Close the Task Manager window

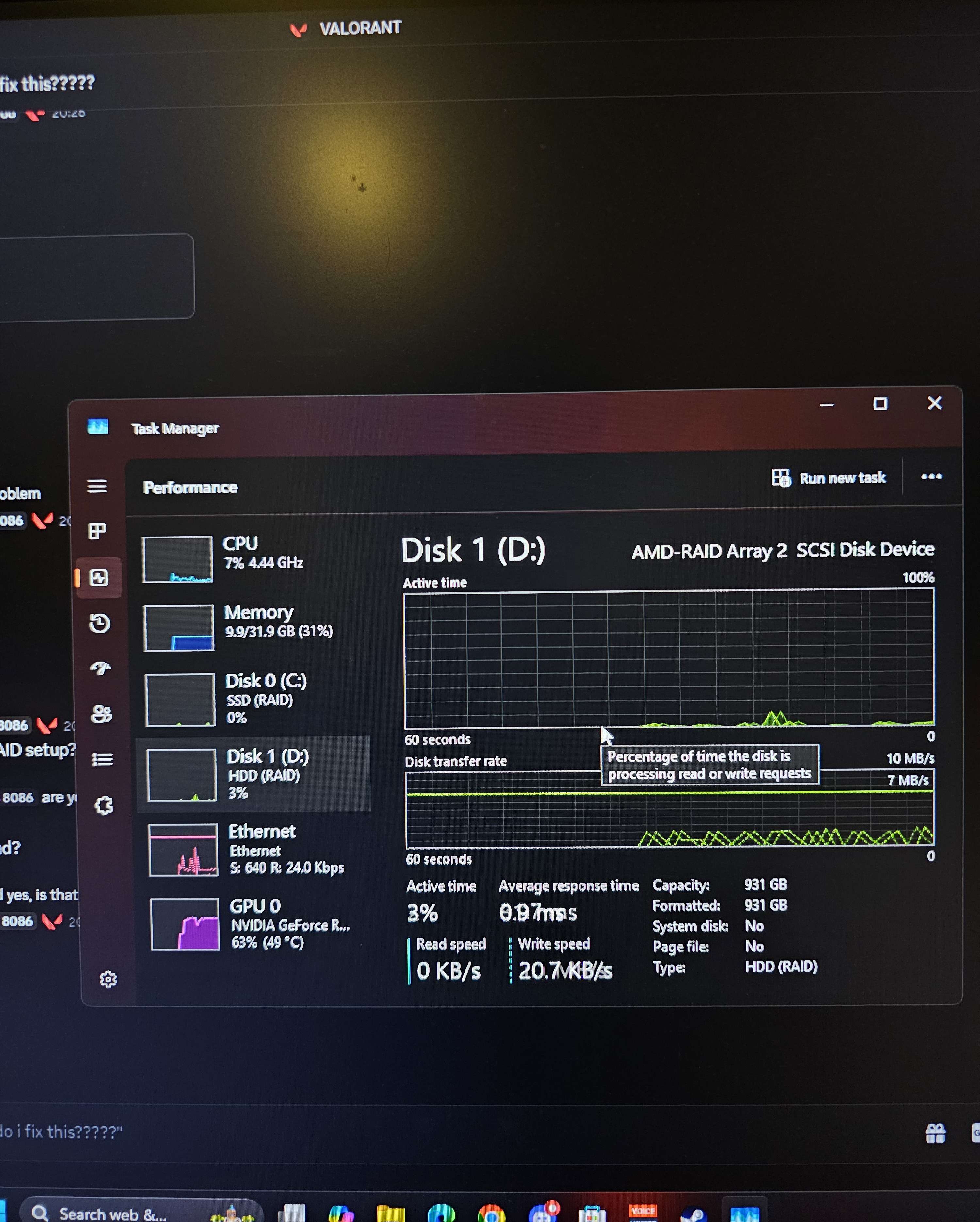[935, 403]
